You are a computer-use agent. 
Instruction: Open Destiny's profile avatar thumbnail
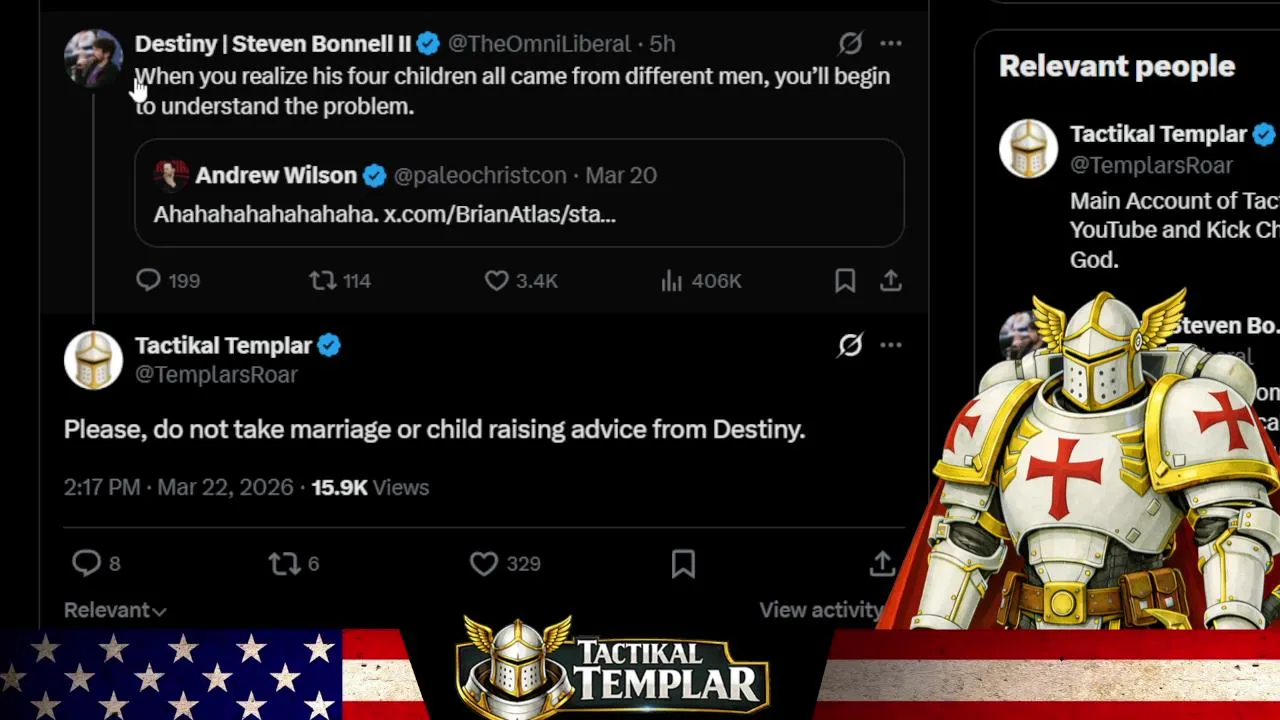point(93,58)
